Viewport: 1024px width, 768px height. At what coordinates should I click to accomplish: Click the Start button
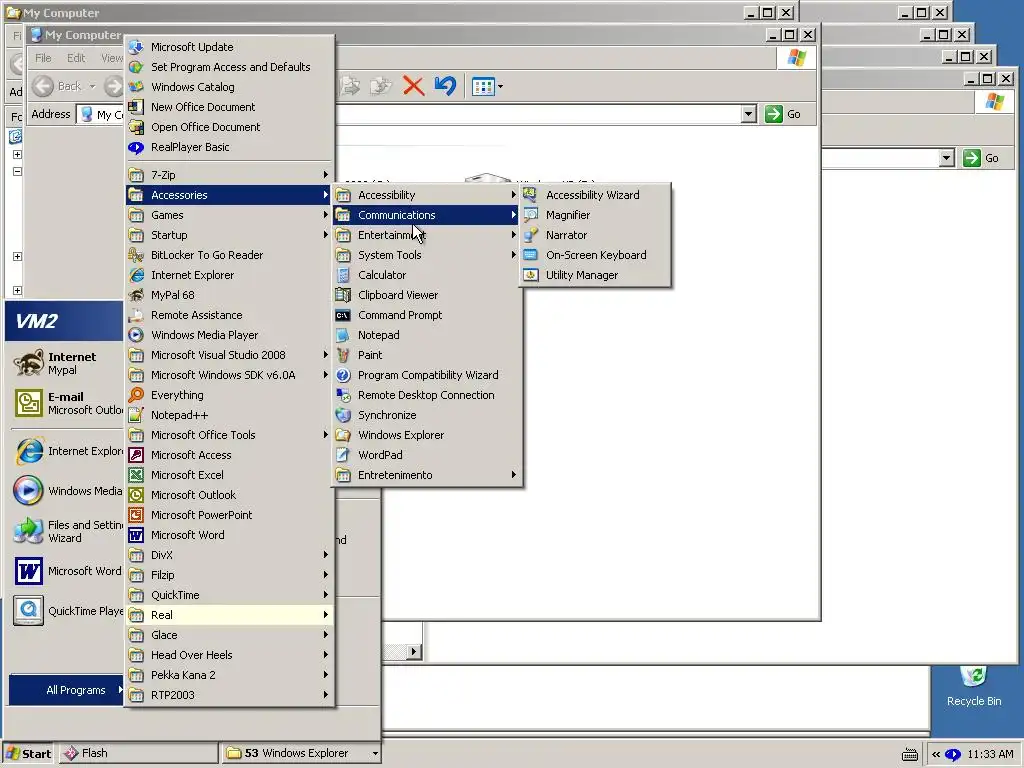coord(29,753)
